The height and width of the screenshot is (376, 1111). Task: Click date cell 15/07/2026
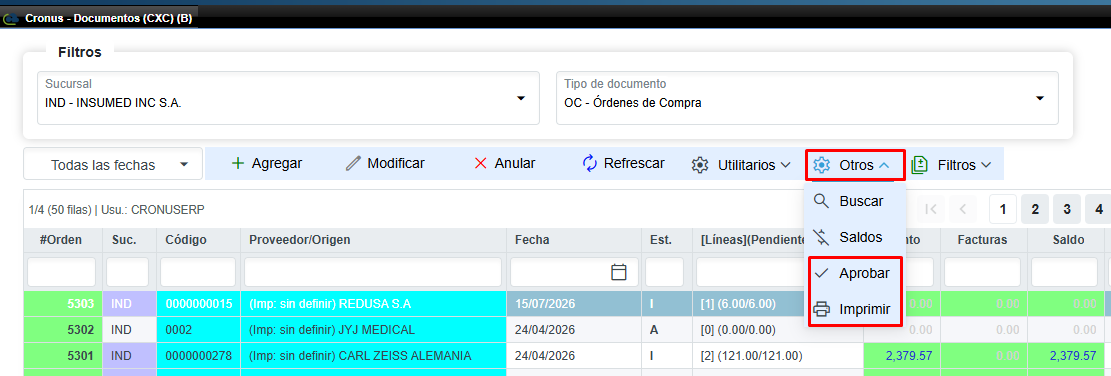(x=574, y=304)
